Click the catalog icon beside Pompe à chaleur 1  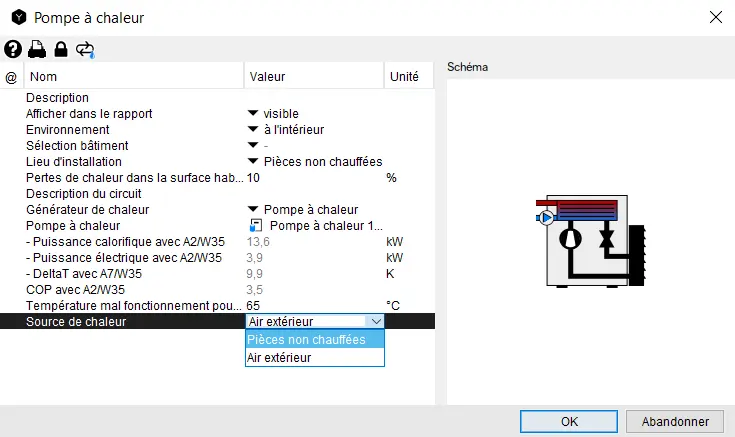coord(255,226)
